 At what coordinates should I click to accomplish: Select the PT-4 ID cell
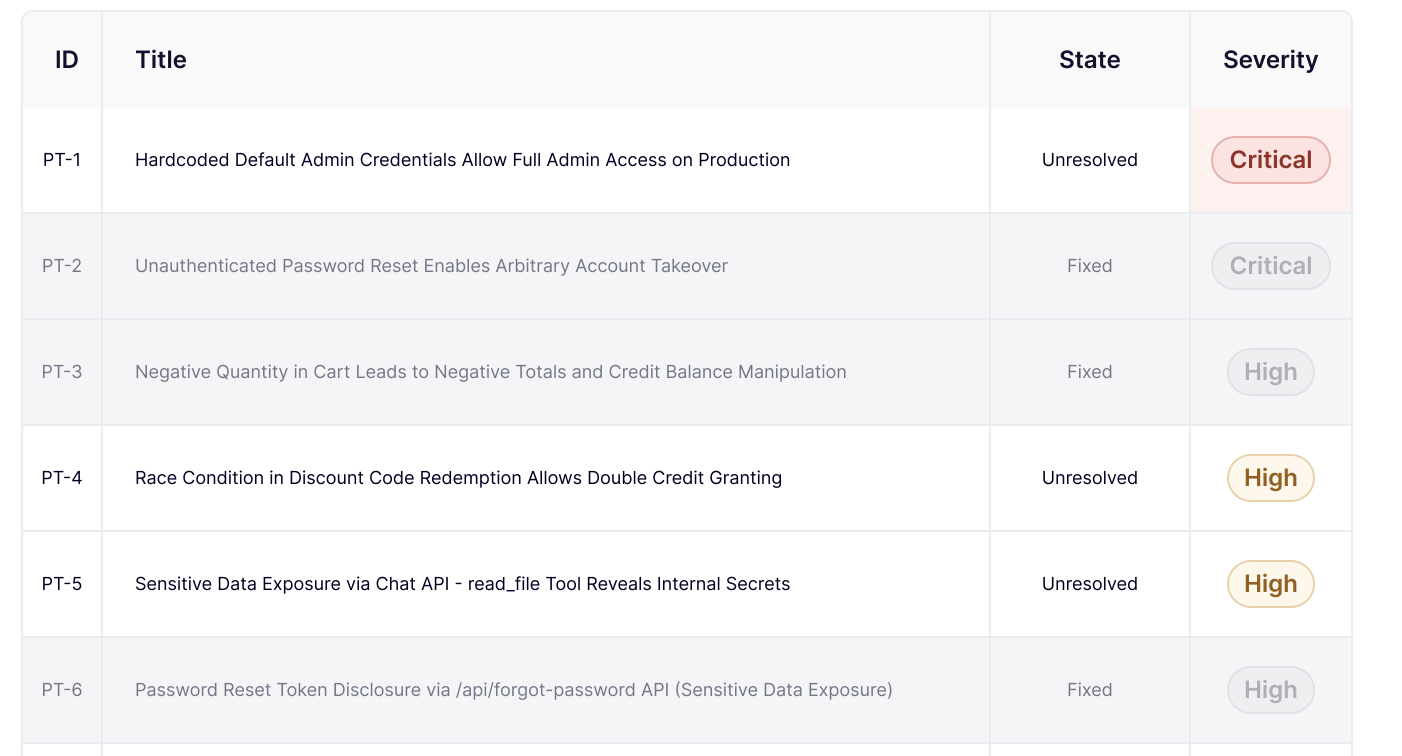point(62,478)
